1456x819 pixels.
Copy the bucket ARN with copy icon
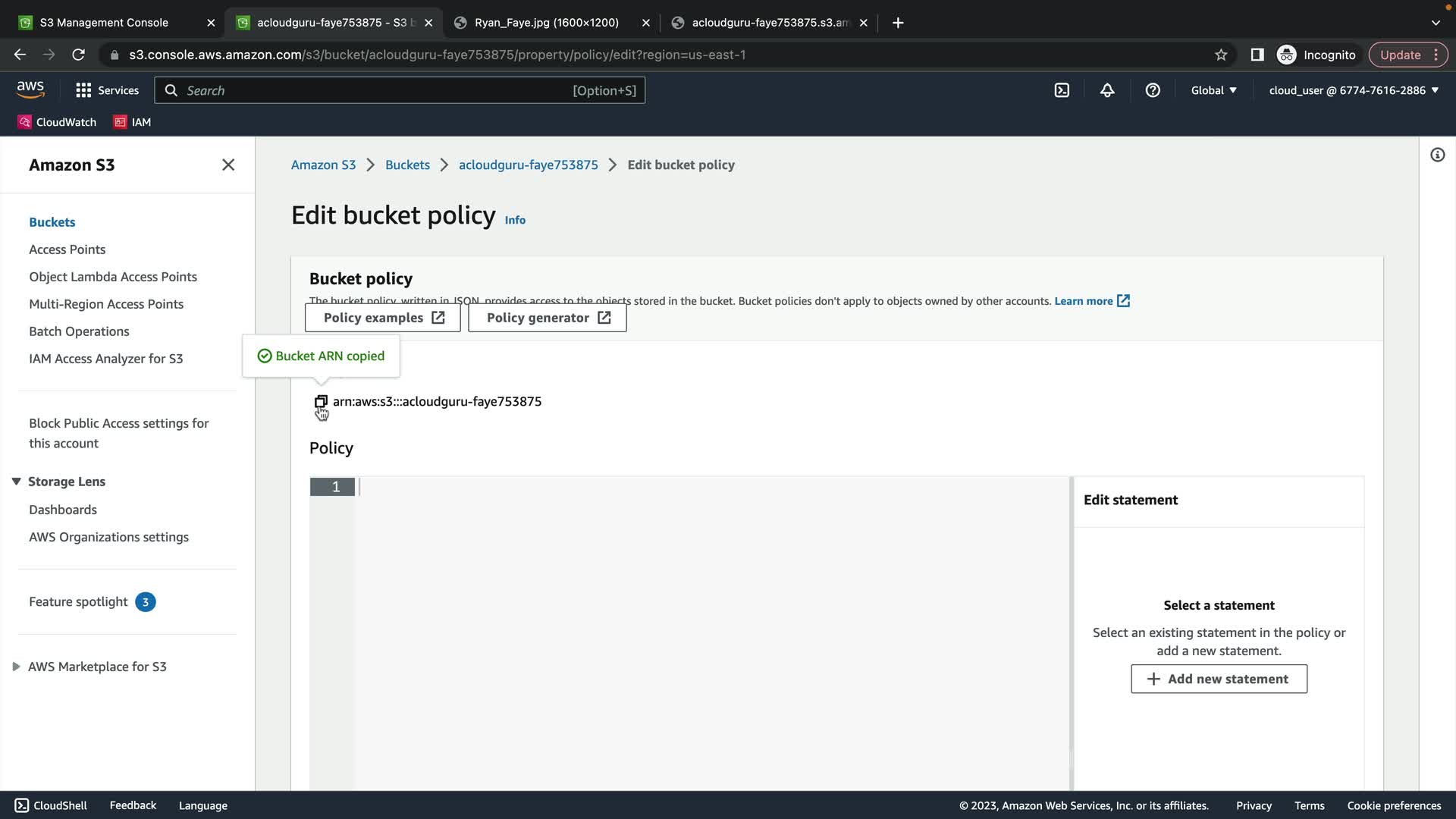(x=321, y=401)
